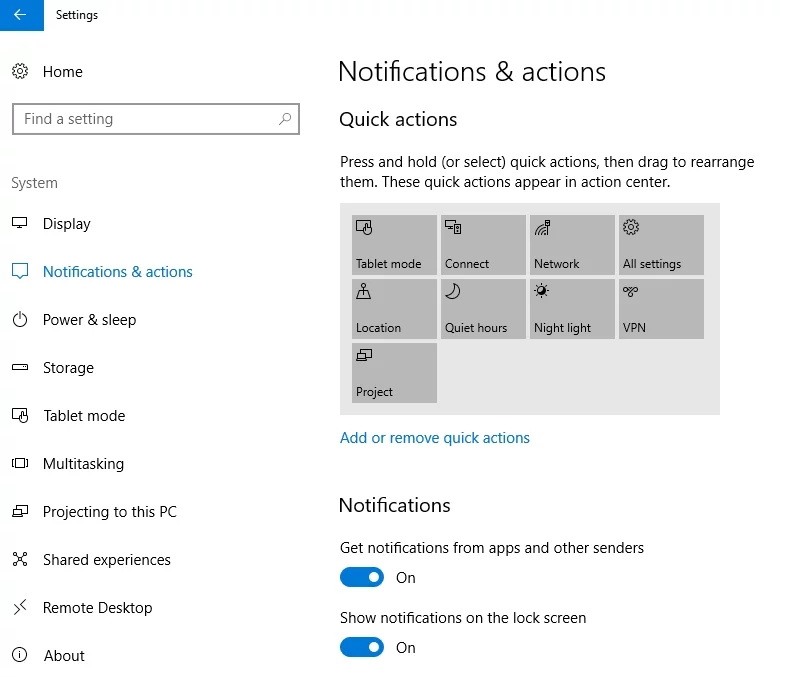The height and width of the screenshot is (677, 785).
Task: Select the Project quick action tile
Action: point(394,373)
